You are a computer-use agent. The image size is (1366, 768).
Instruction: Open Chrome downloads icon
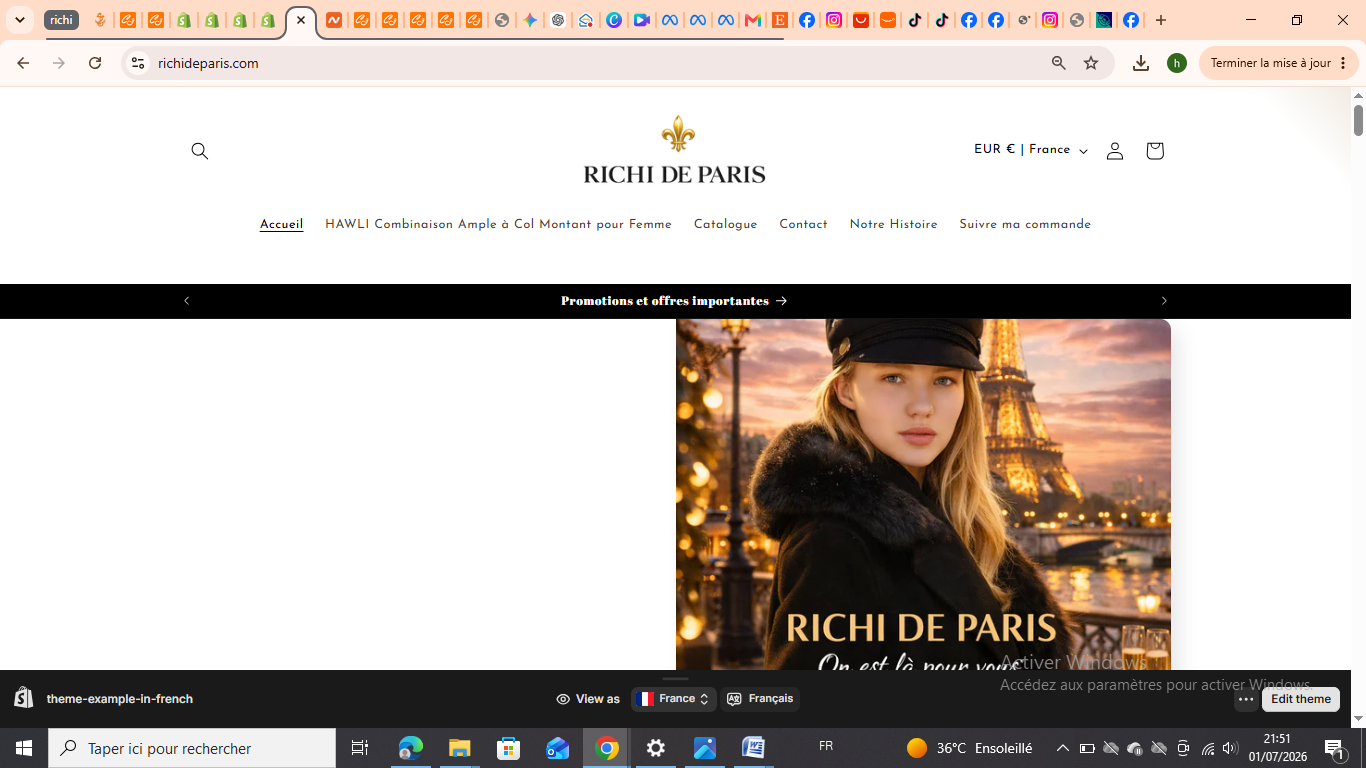[x=1141, y=63]
